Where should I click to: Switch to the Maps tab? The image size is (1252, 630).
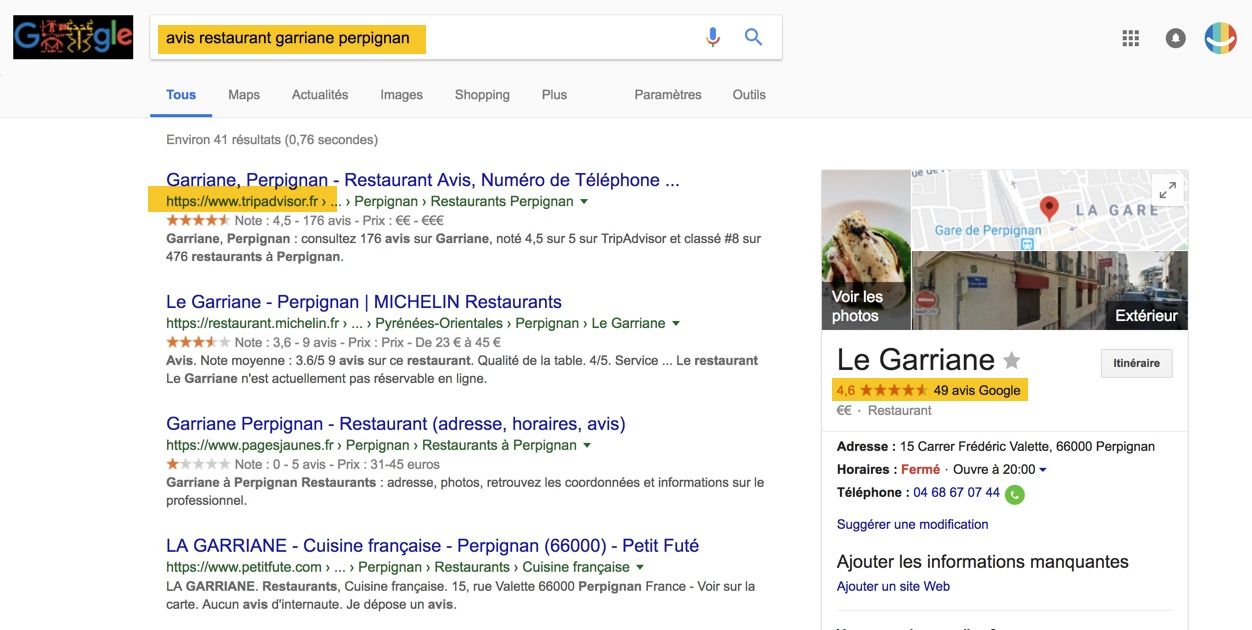tap(244, 95)
